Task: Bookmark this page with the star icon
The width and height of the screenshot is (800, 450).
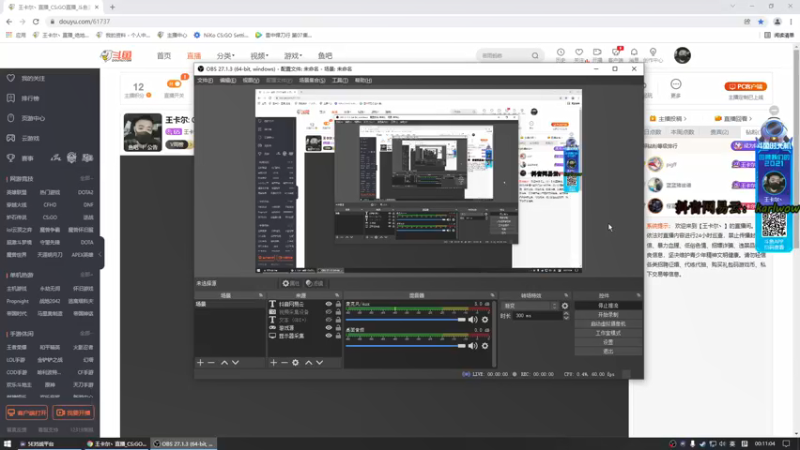Action: click(761, 21)
